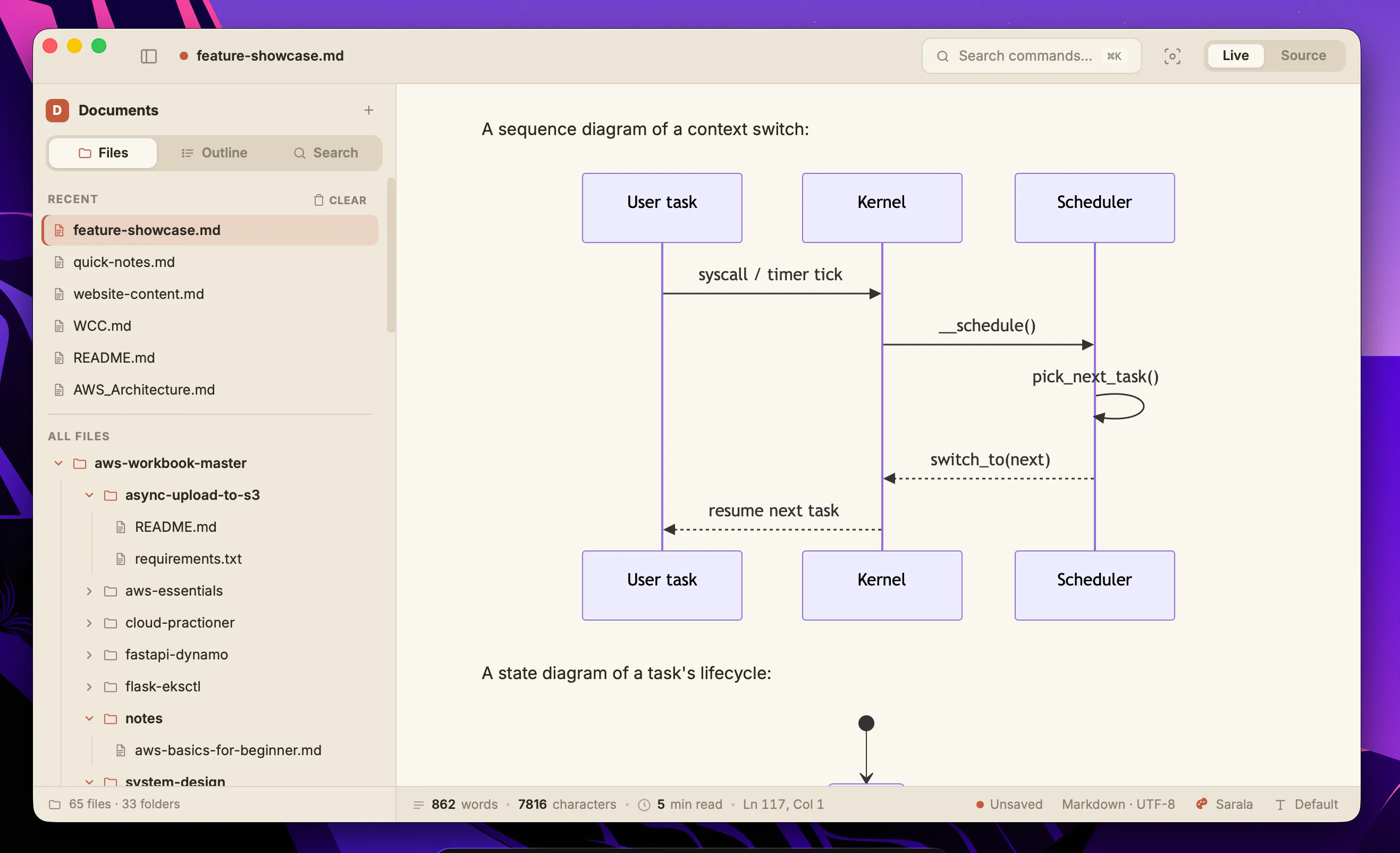The image size is (1400, 853).
Task: Click the word count lines icon
Action: point(419,804)
